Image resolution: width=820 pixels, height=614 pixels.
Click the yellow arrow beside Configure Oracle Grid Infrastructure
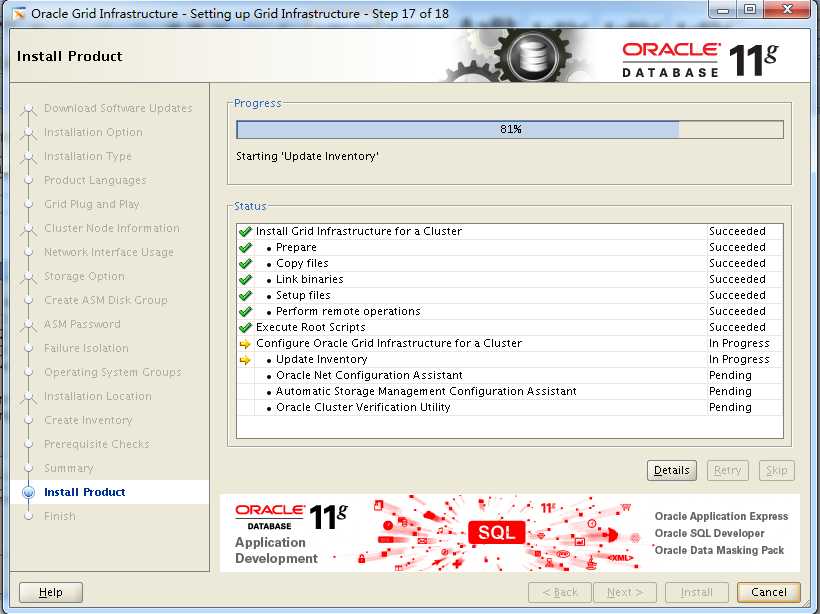[x=245, y=344]
